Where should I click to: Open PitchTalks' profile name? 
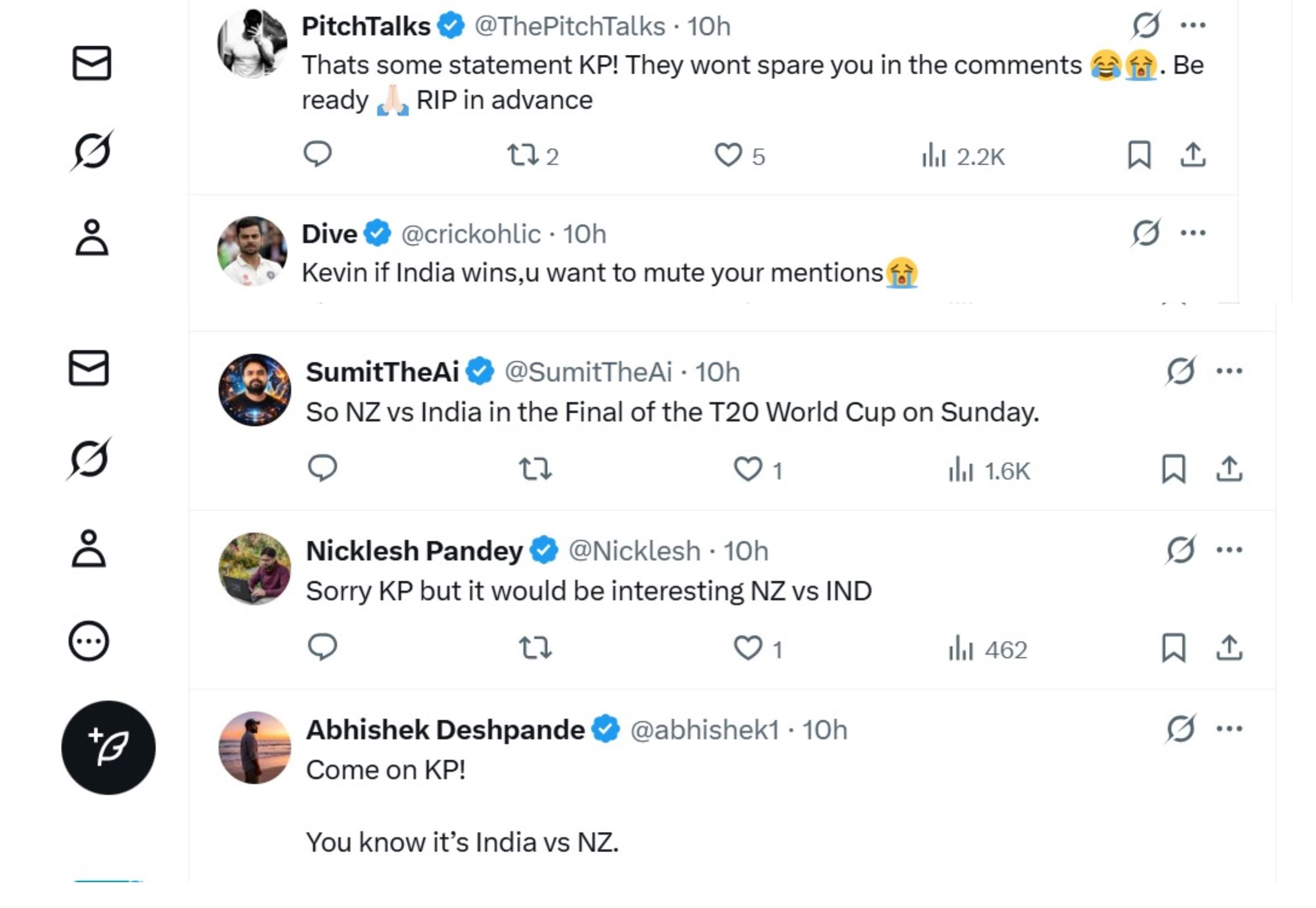364,25
